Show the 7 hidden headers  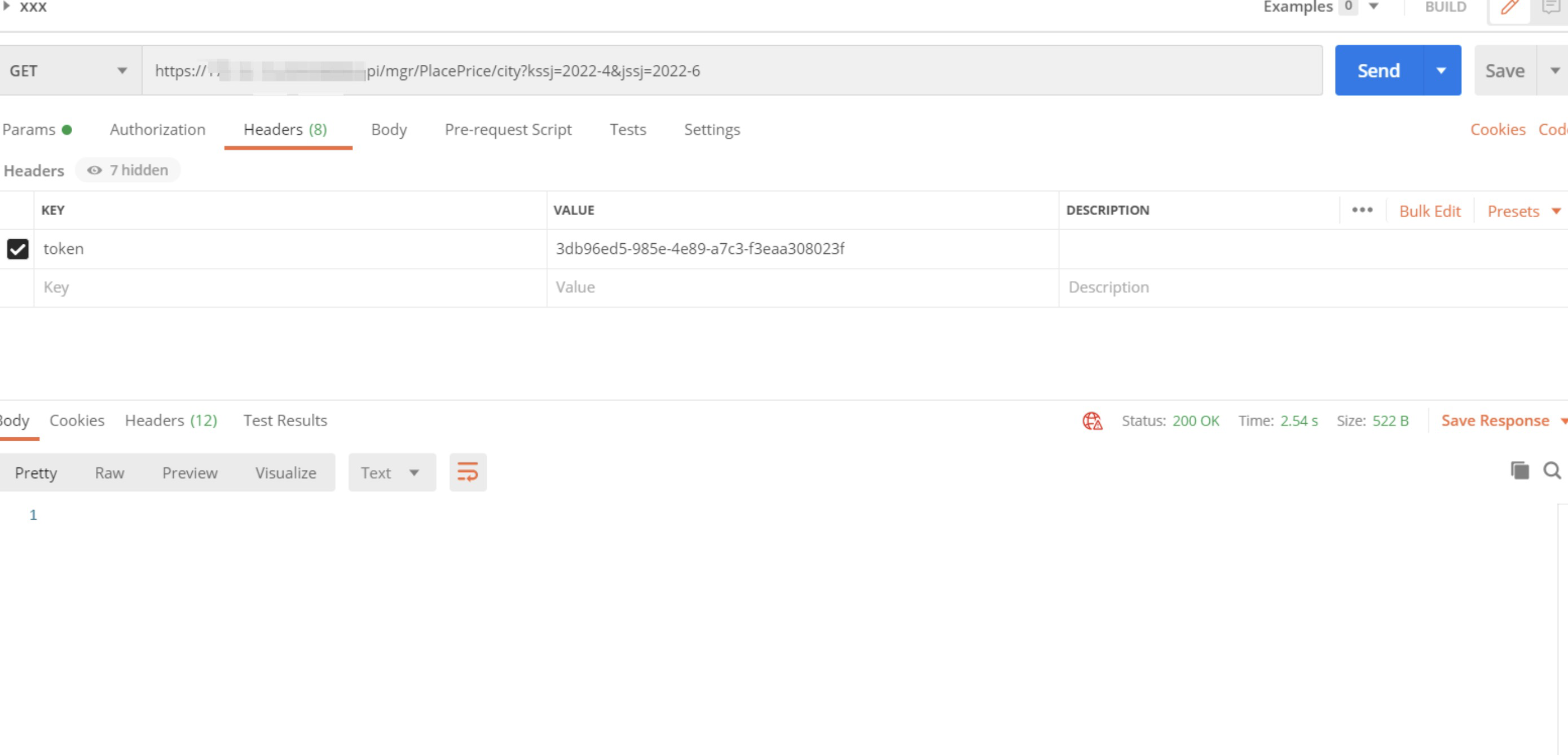[x=128, y=170]
